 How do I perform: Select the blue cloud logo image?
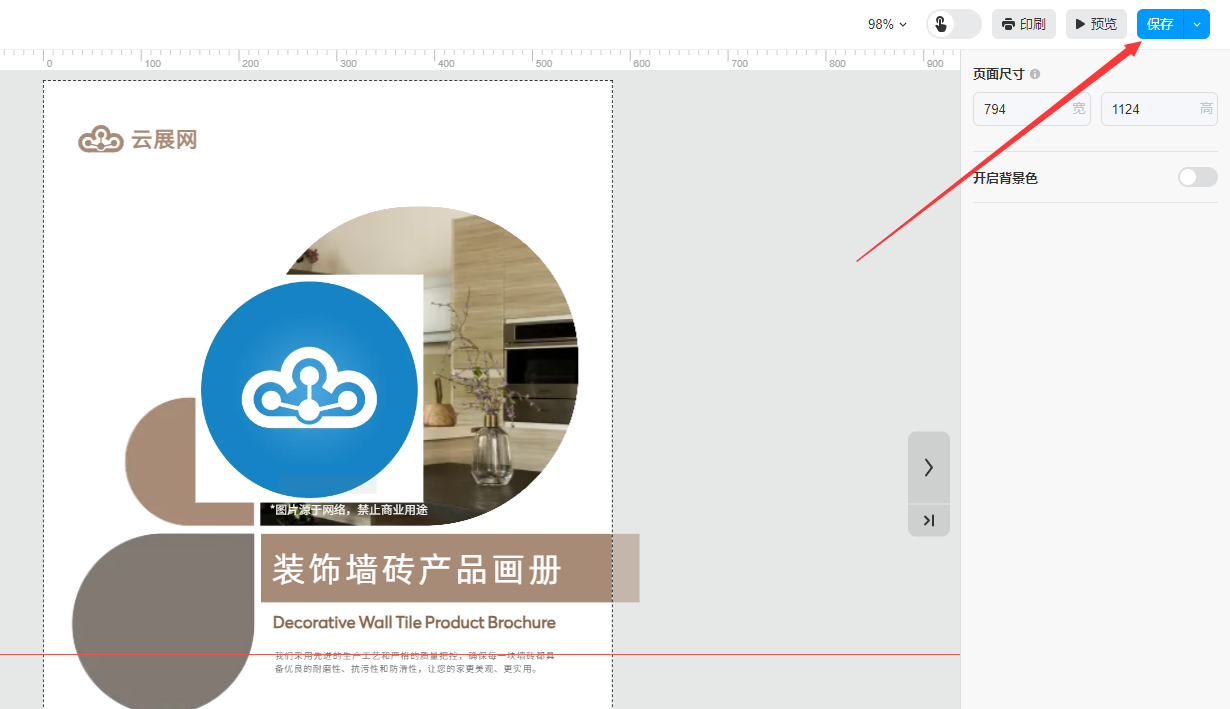[309, 389]
